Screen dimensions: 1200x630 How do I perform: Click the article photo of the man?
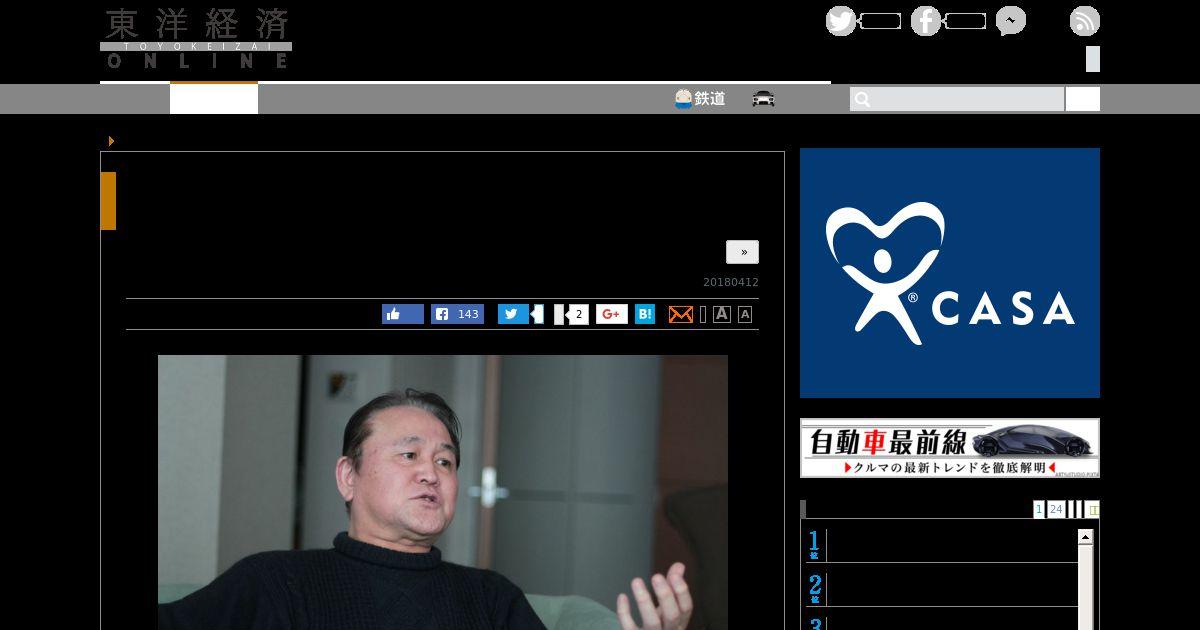443,492
